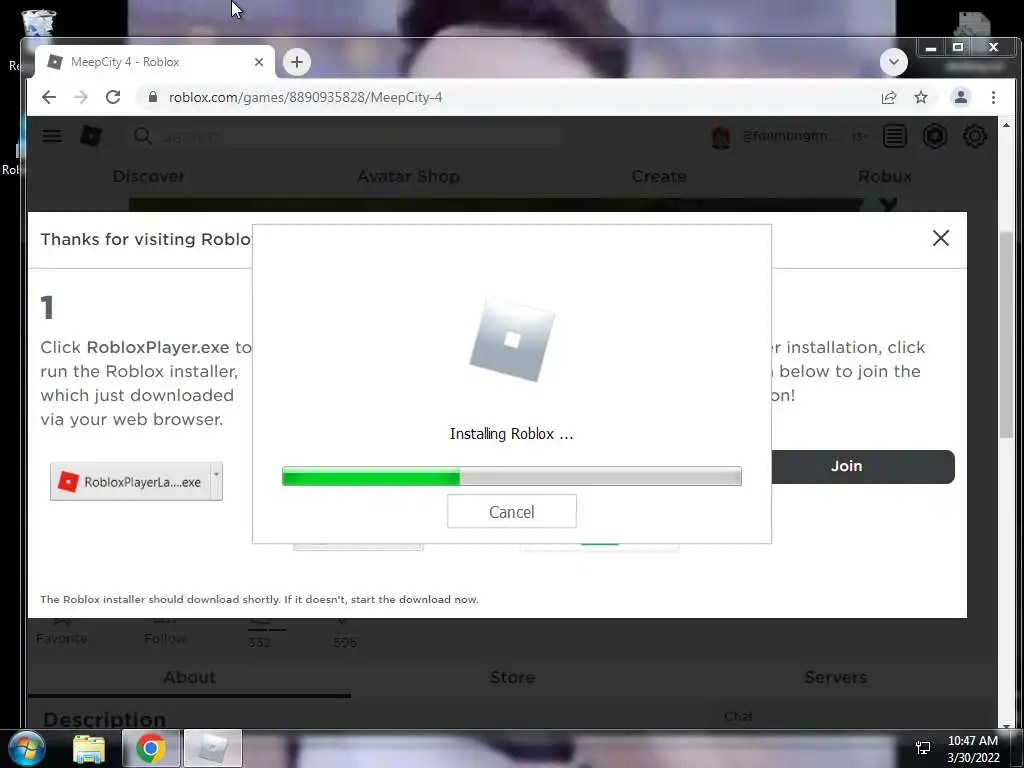This screenshot has height=768, width=1024.
Task: Select the MeepCity 4 - Roblox tab
Action: (x=154, y=62)
